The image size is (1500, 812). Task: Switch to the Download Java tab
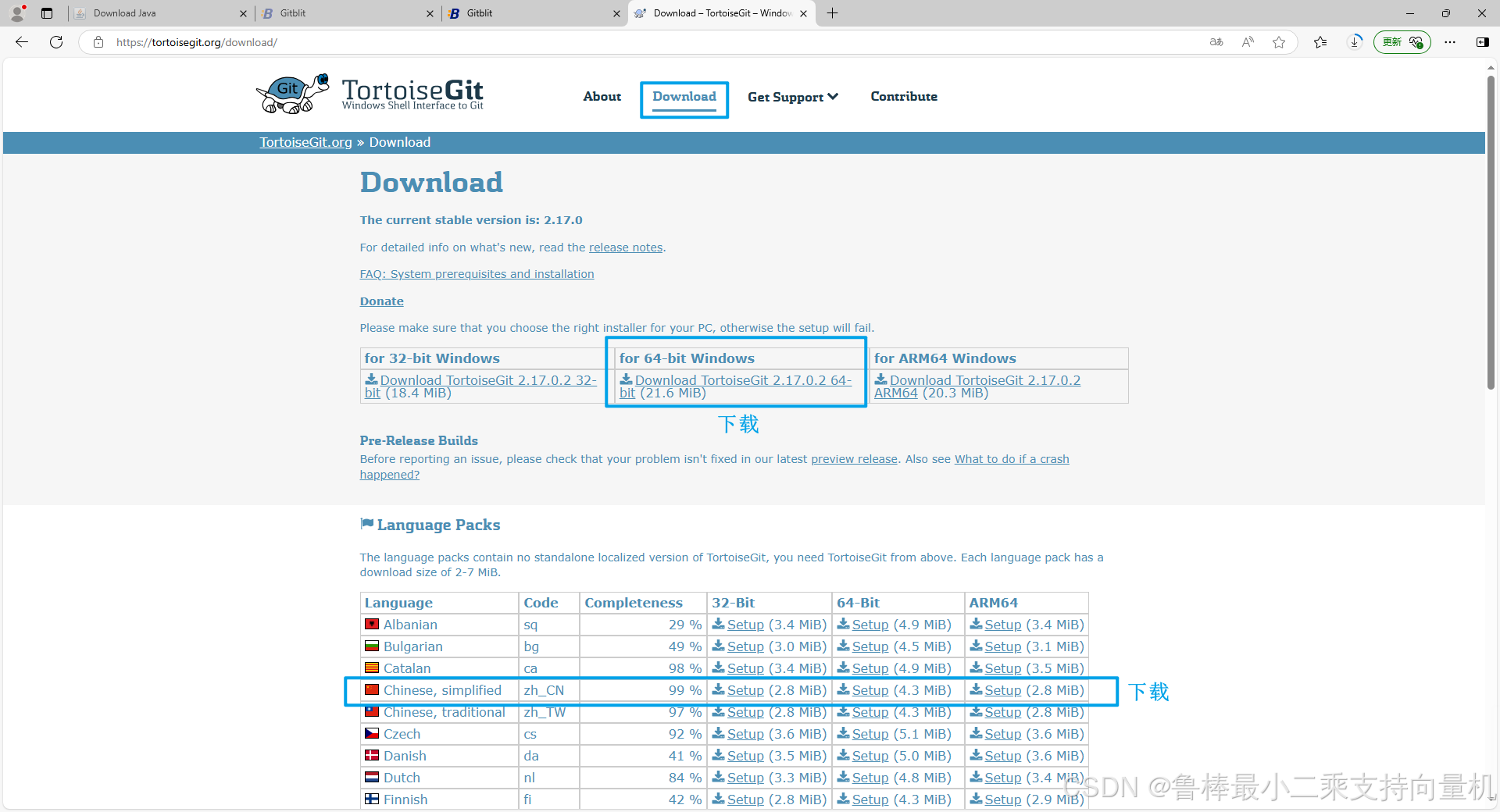[x=125, y=13]
